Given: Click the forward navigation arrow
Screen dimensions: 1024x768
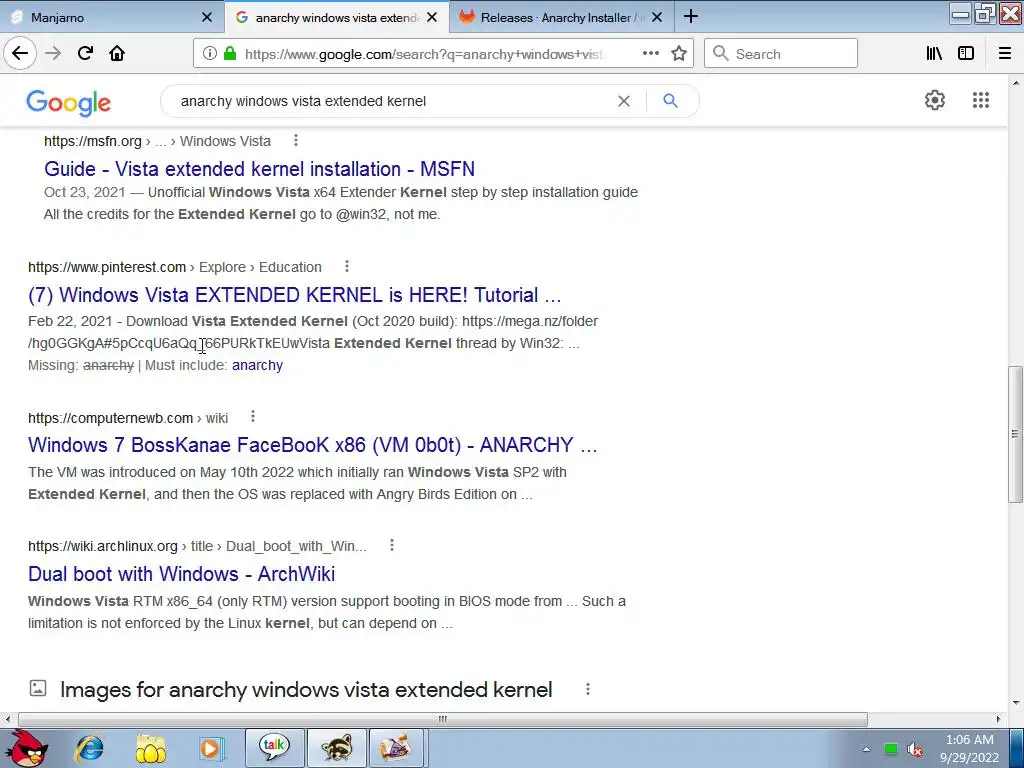Looking at the screenshot, I should [x=53, y=54].
